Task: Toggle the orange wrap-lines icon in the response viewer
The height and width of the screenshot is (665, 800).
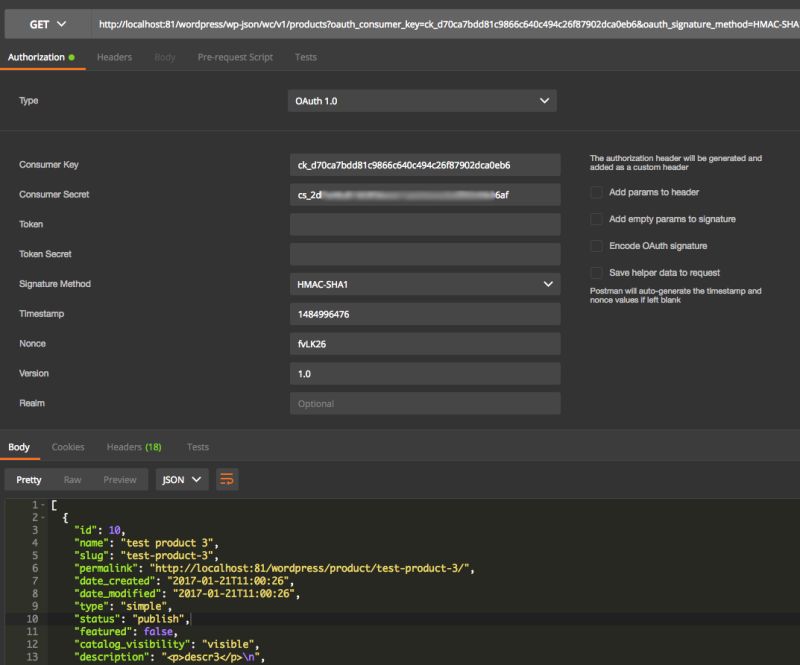Action: pyautogui.click(x=228, y=479)
